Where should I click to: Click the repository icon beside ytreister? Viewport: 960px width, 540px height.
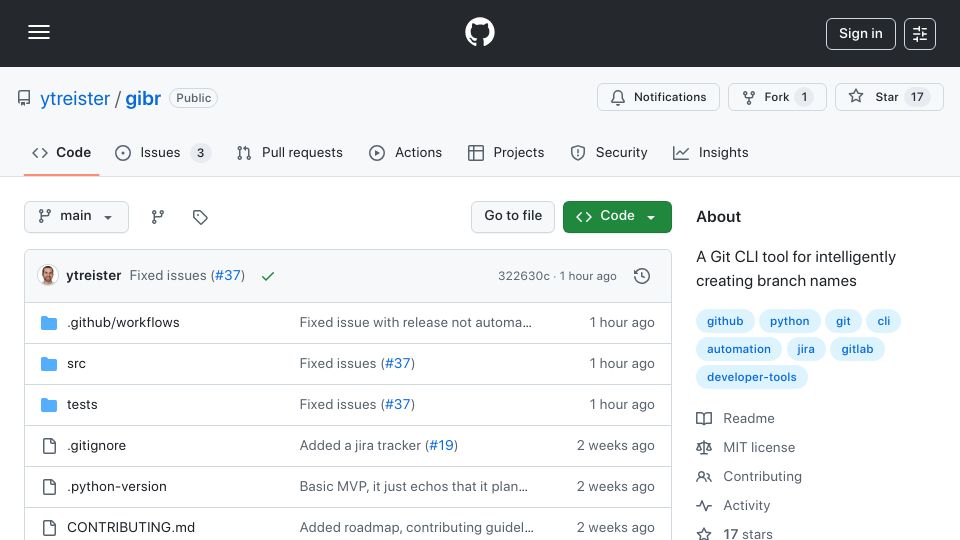point(24,98)
